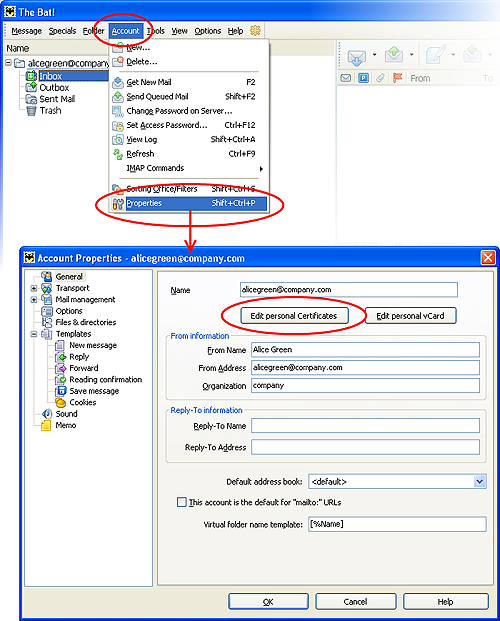Click the Options icon in properties tree

pos(47,311)
